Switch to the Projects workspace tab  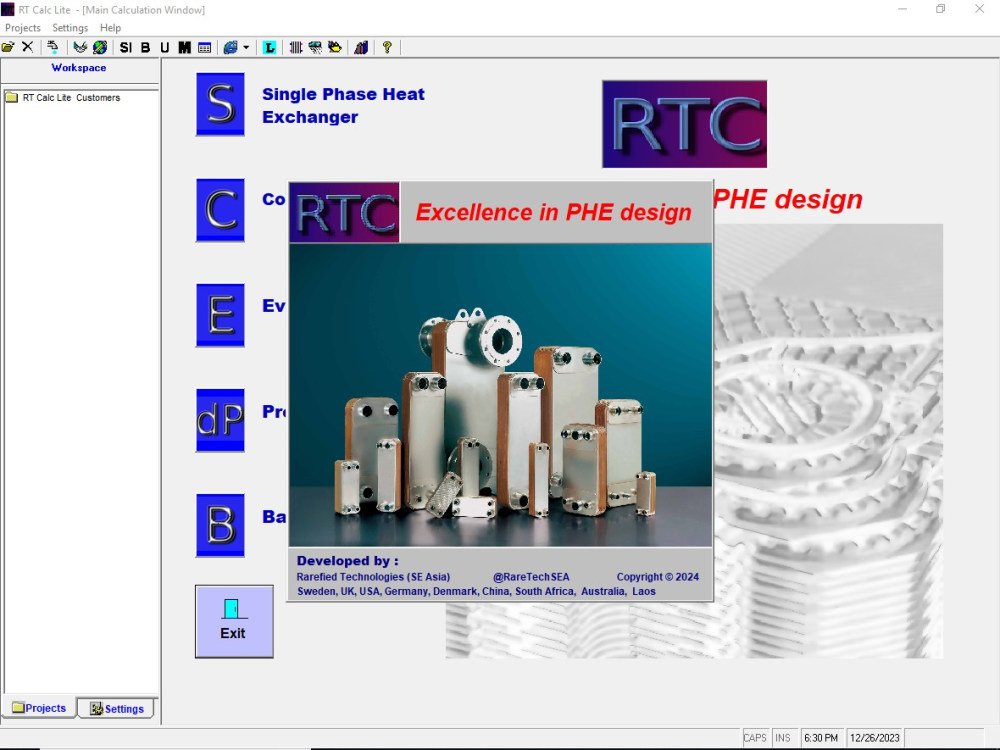(40, 708)
